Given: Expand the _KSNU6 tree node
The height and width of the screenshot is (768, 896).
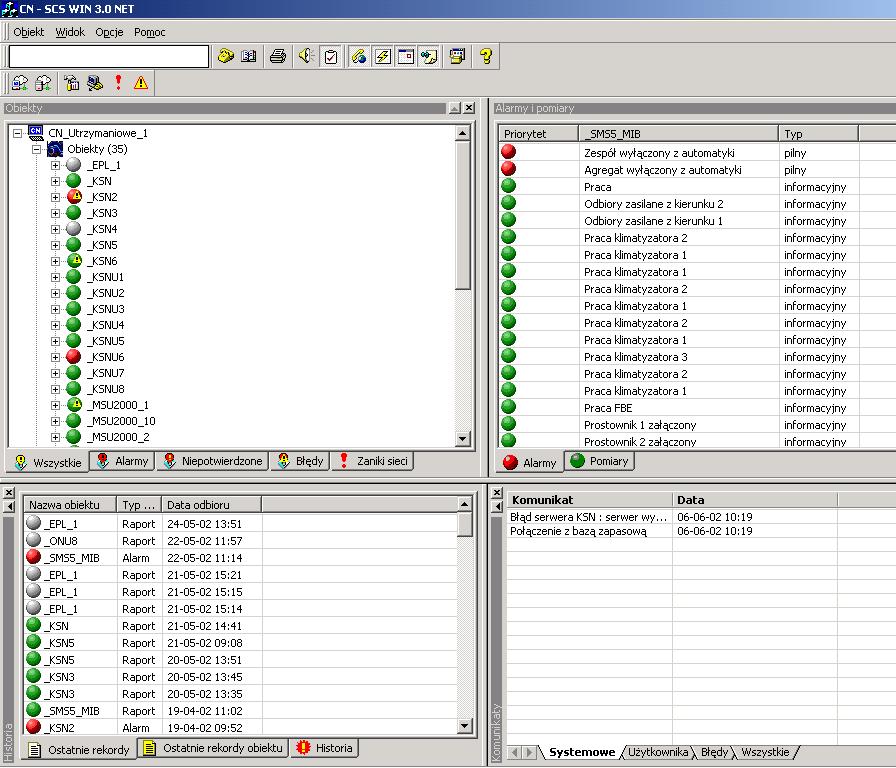Looking at the screenshot, I should [55, 357].
